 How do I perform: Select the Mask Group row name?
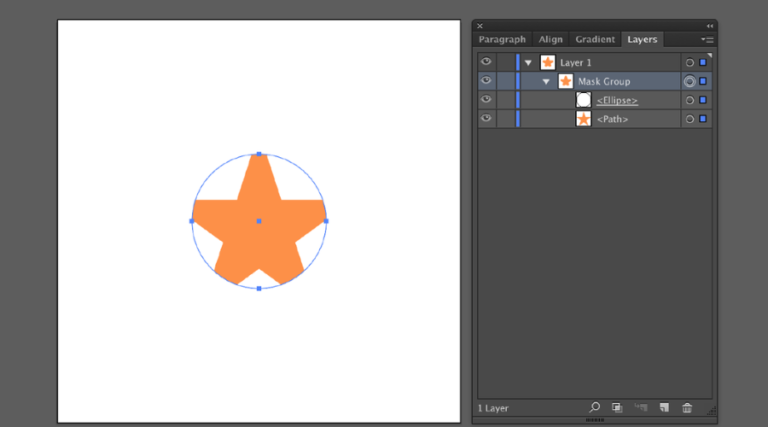[604, 81]
